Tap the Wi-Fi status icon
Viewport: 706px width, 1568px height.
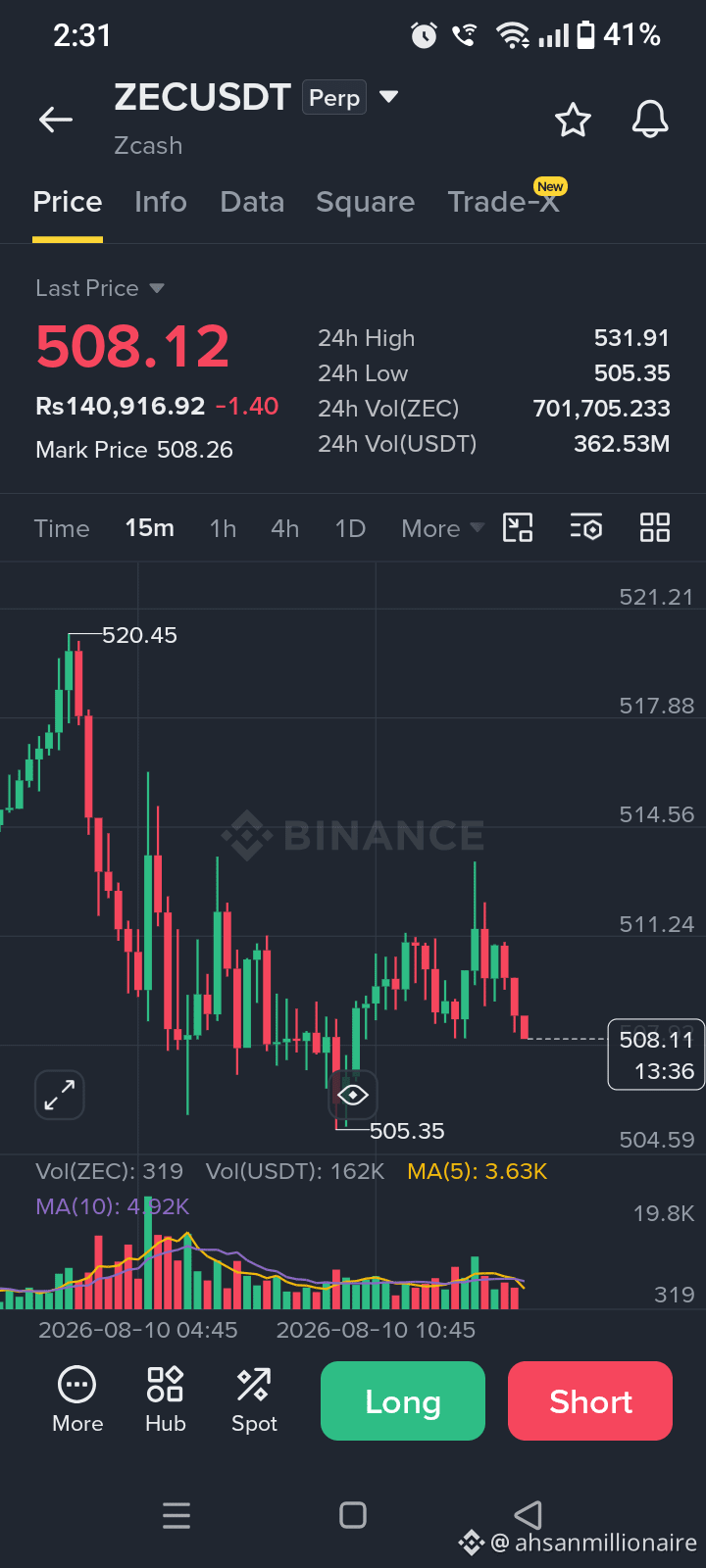click(x=512, y=36)
